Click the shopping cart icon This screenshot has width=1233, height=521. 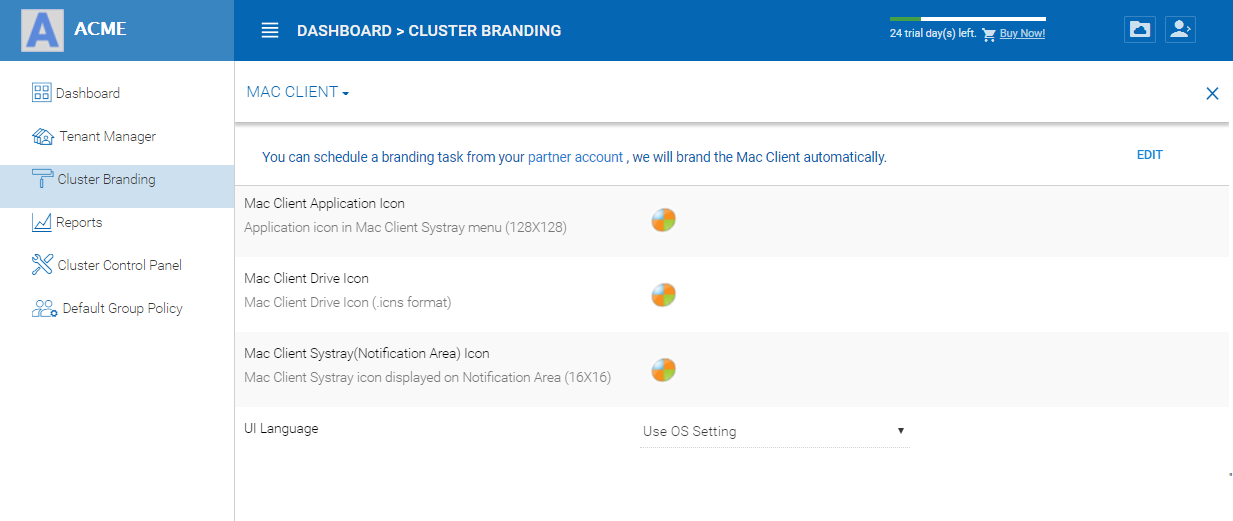click(989, 34)
